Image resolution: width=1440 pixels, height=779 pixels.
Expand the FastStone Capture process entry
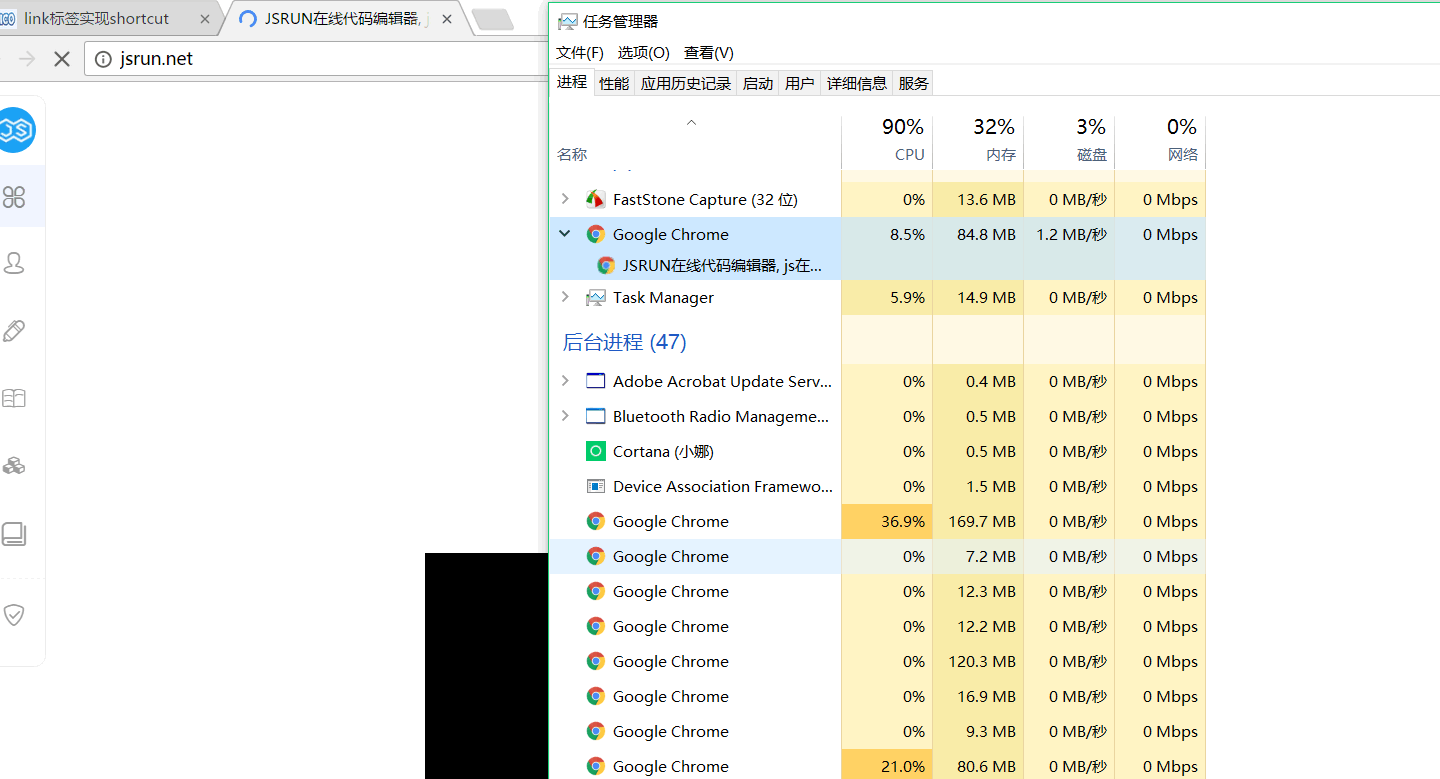565,199
